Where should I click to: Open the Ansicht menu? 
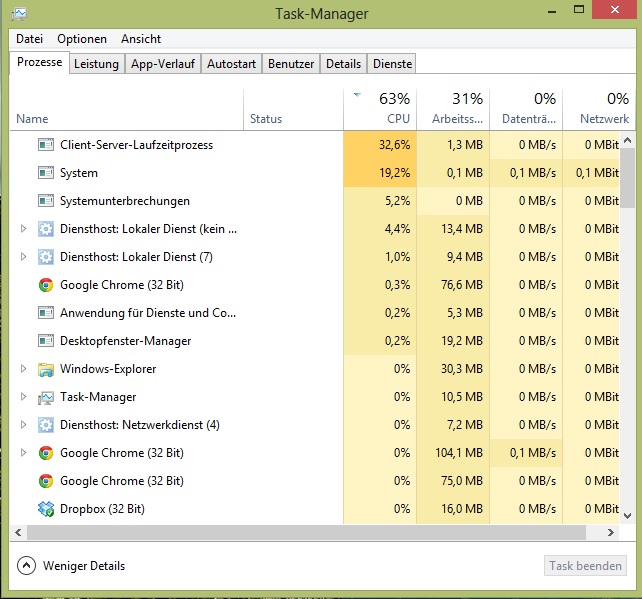pyautogui.click(x=141, y=39)
